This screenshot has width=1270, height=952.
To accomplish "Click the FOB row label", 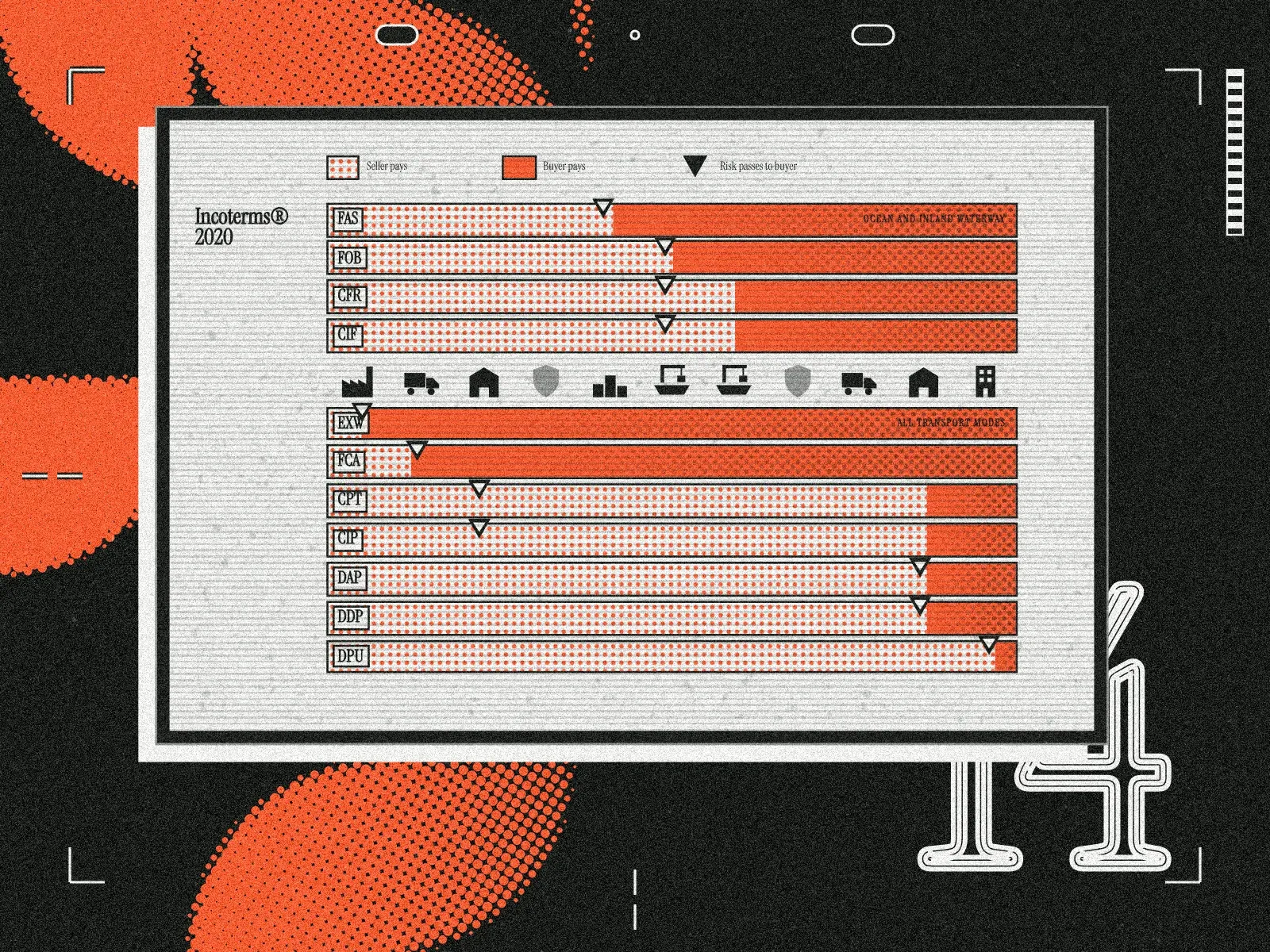I will point(349,258).
